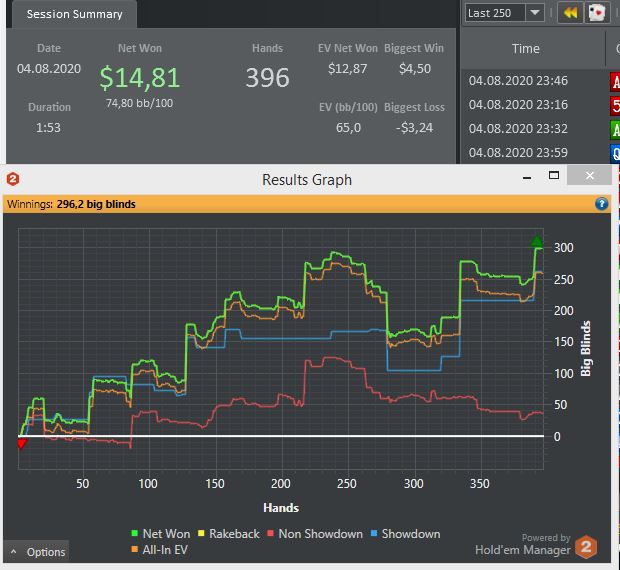Click the Big Blinds axis label
The image size is (620, 570).
click(x=586, y=348)
